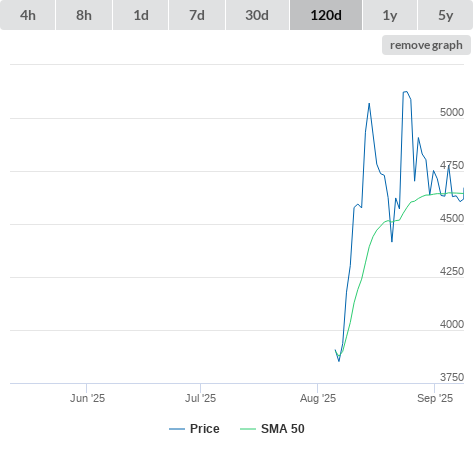
Task: Show the 30d chart range
Action: [257, 15]
